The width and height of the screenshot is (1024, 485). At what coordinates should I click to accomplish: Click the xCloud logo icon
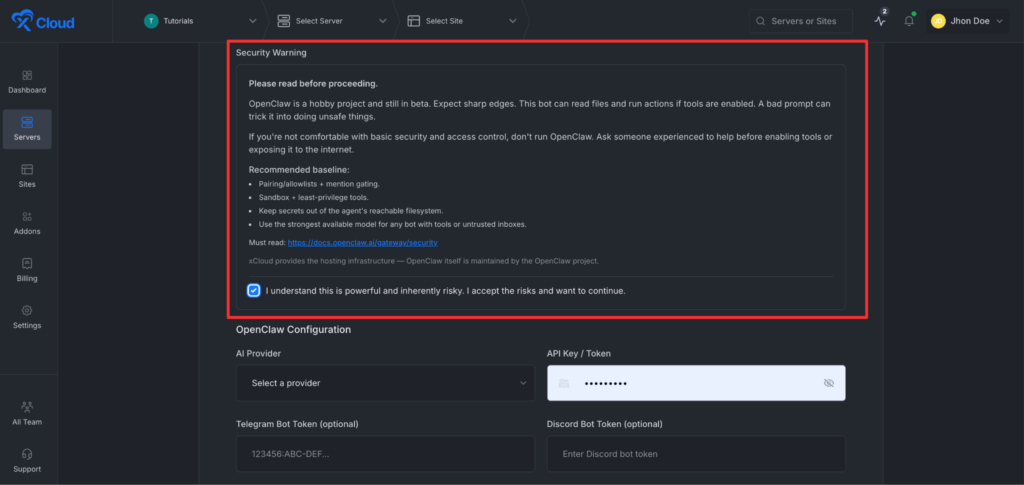click(22, 20)
